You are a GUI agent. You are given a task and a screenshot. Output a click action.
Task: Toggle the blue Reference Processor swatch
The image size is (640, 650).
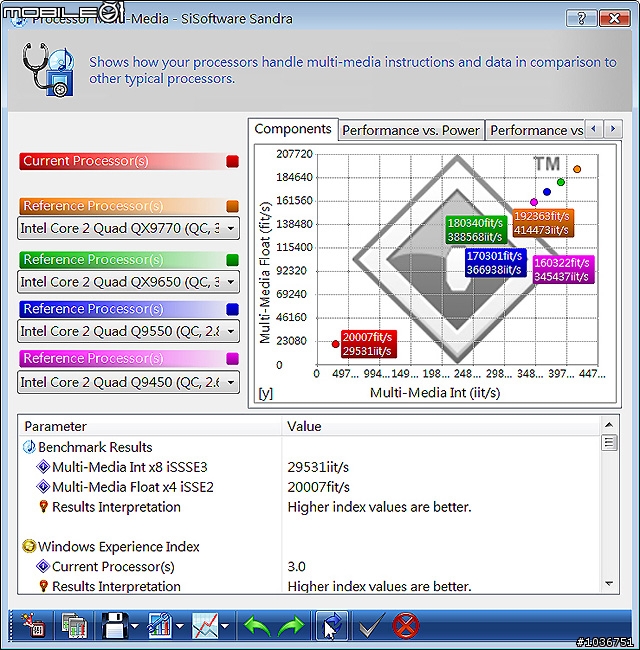coord(233,309)
